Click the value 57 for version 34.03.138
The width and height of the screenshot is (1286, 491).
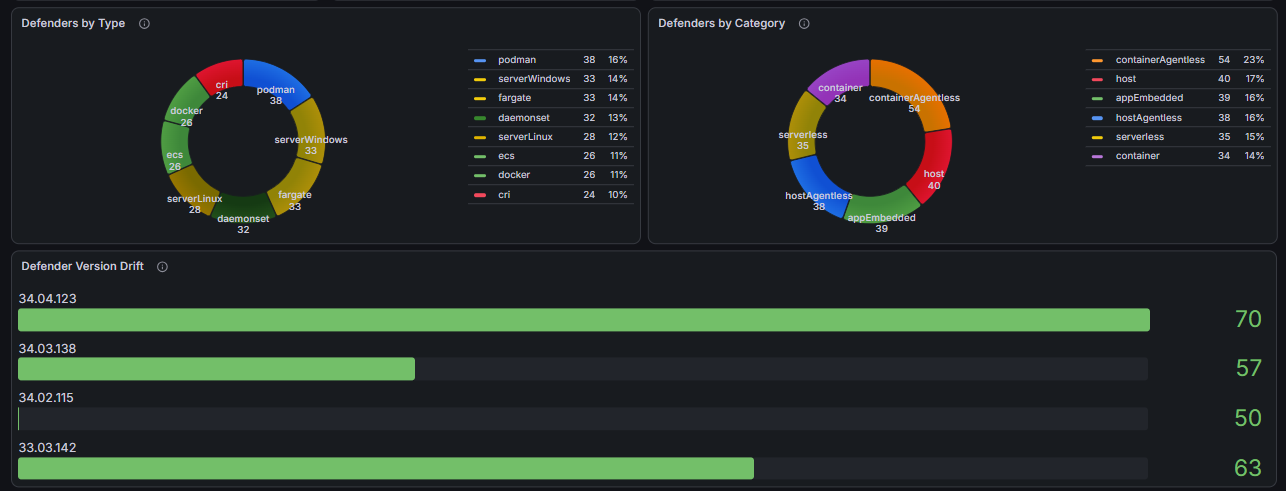1248,368
